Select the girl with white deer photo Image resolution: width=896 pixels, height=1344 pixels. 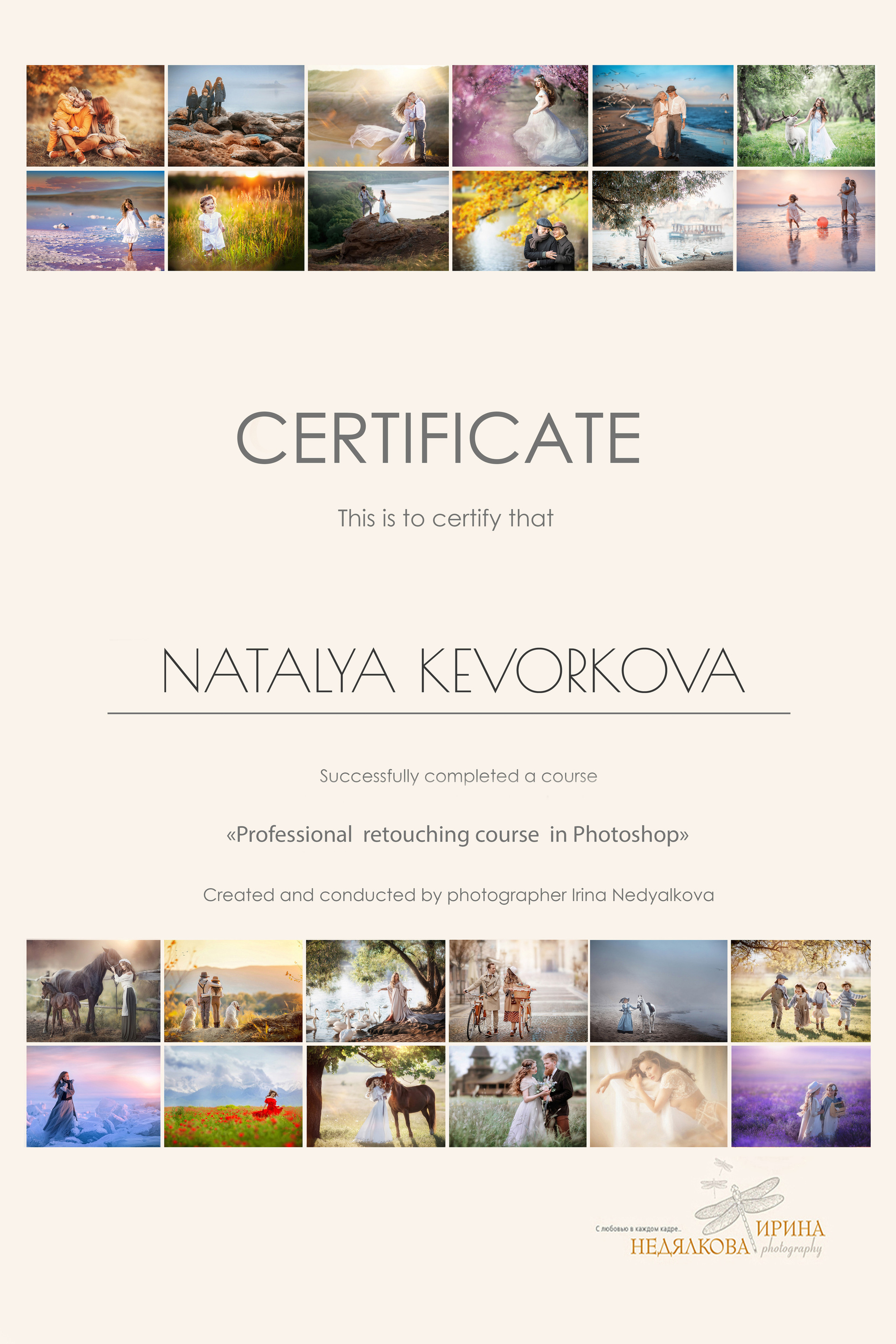(805, 115)
